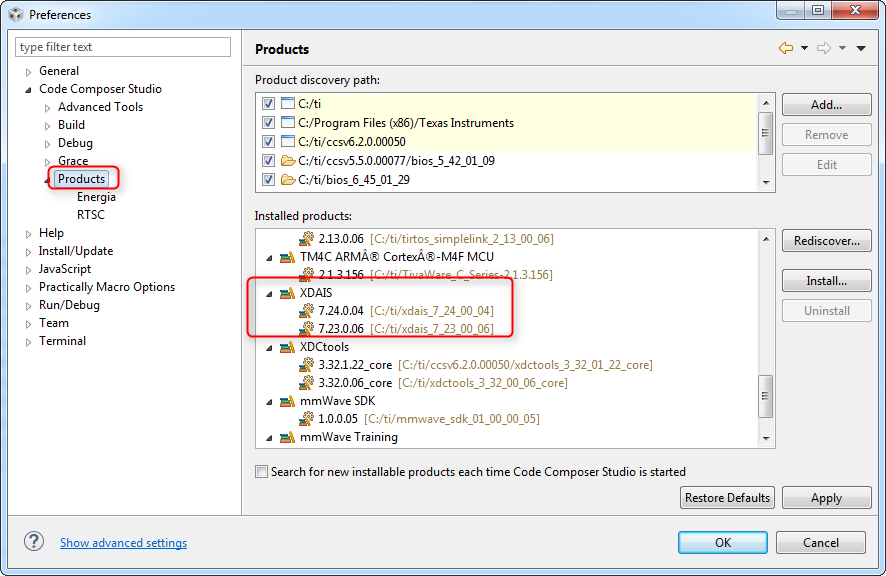
Task: Click the type filter text field
Action: pyautogui.click(x=123, y=47)
